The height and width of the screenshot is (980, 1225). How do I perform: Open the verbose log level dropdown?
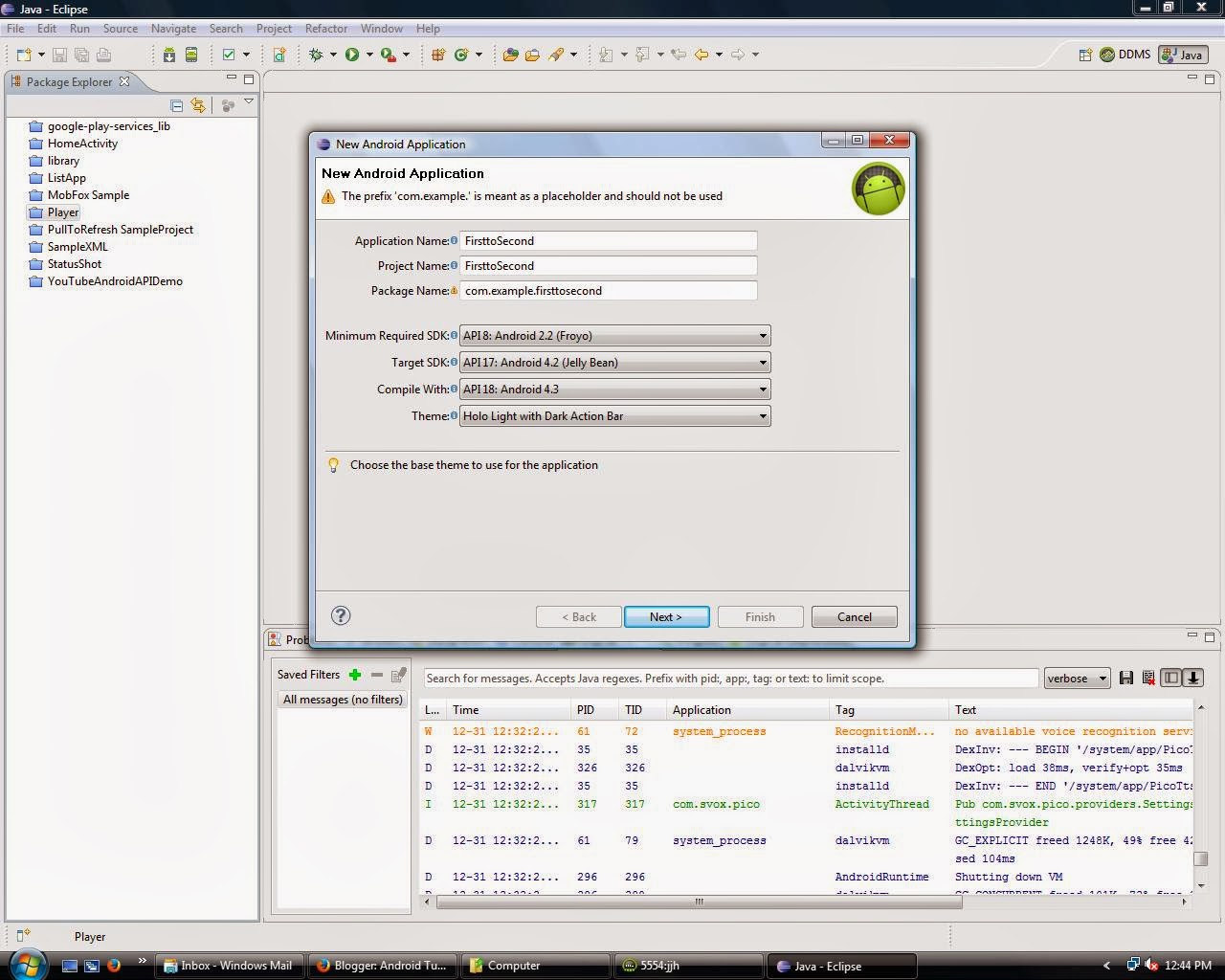1077,679
